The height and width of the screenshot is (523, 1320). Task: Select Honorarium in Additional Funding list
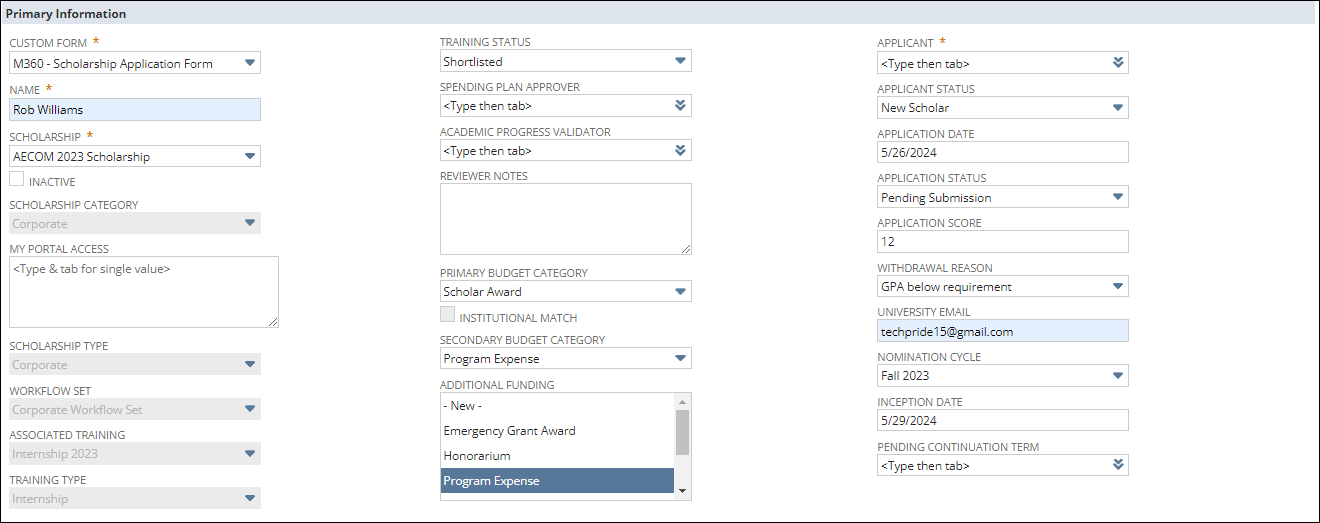pos(557,456)
